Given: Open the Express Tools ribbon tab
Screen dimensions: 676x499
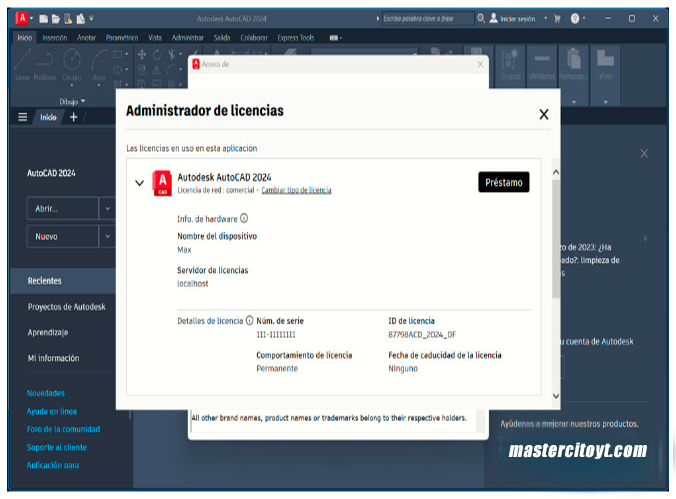Looking at the screenshot, I should 296,38.
